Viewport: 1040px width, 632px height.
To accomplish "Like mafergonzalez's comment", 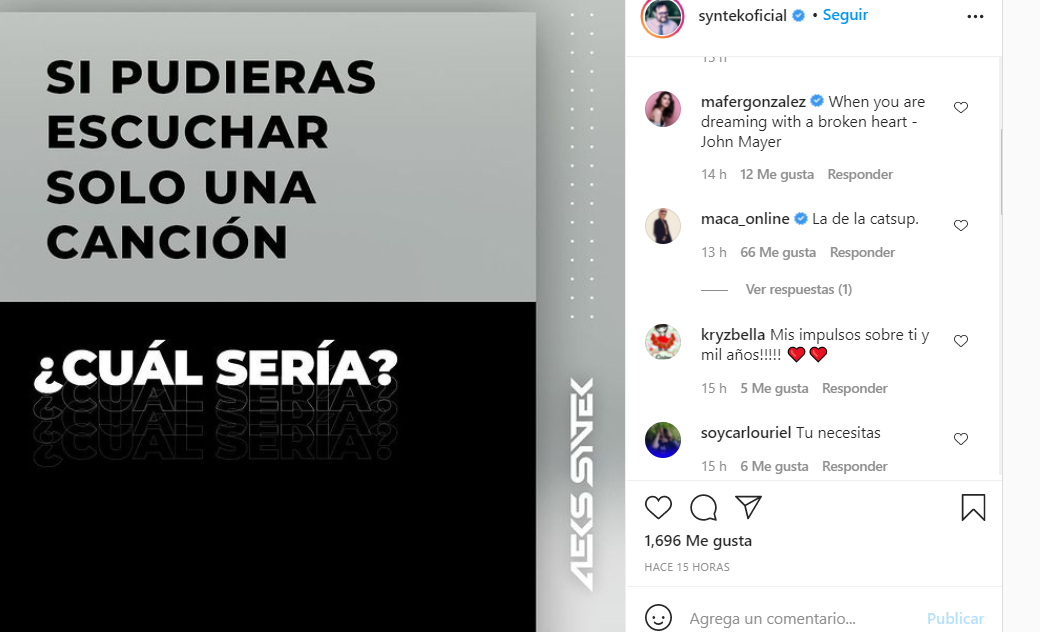I will point(960,107).
